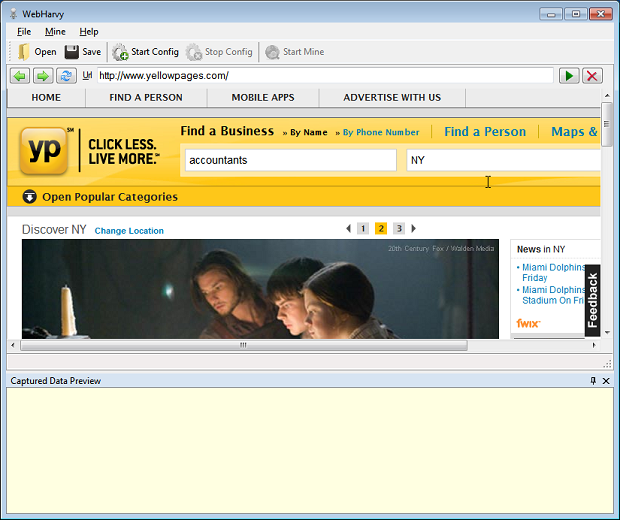Click the WebHarvy title bar icon
620x520 pixels.
tap(14, 14)
